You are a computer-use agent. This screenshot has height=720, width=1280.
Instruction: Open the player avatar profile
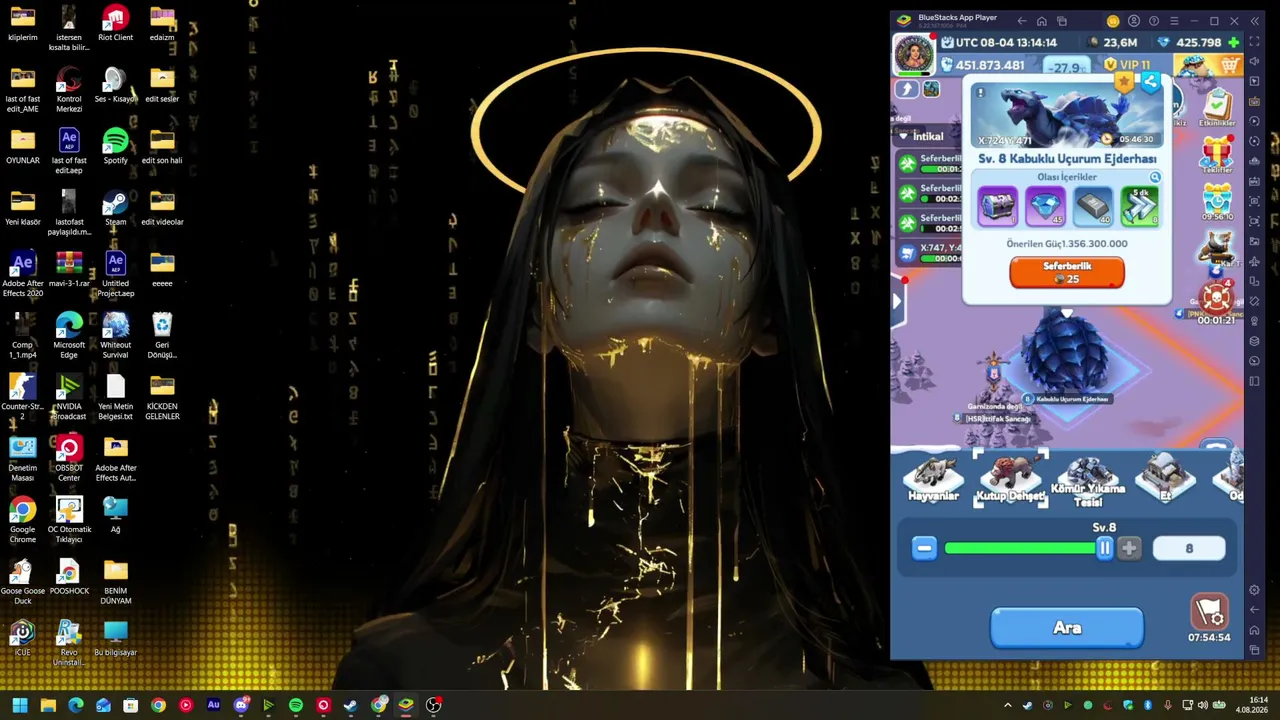tap(913, 54)
